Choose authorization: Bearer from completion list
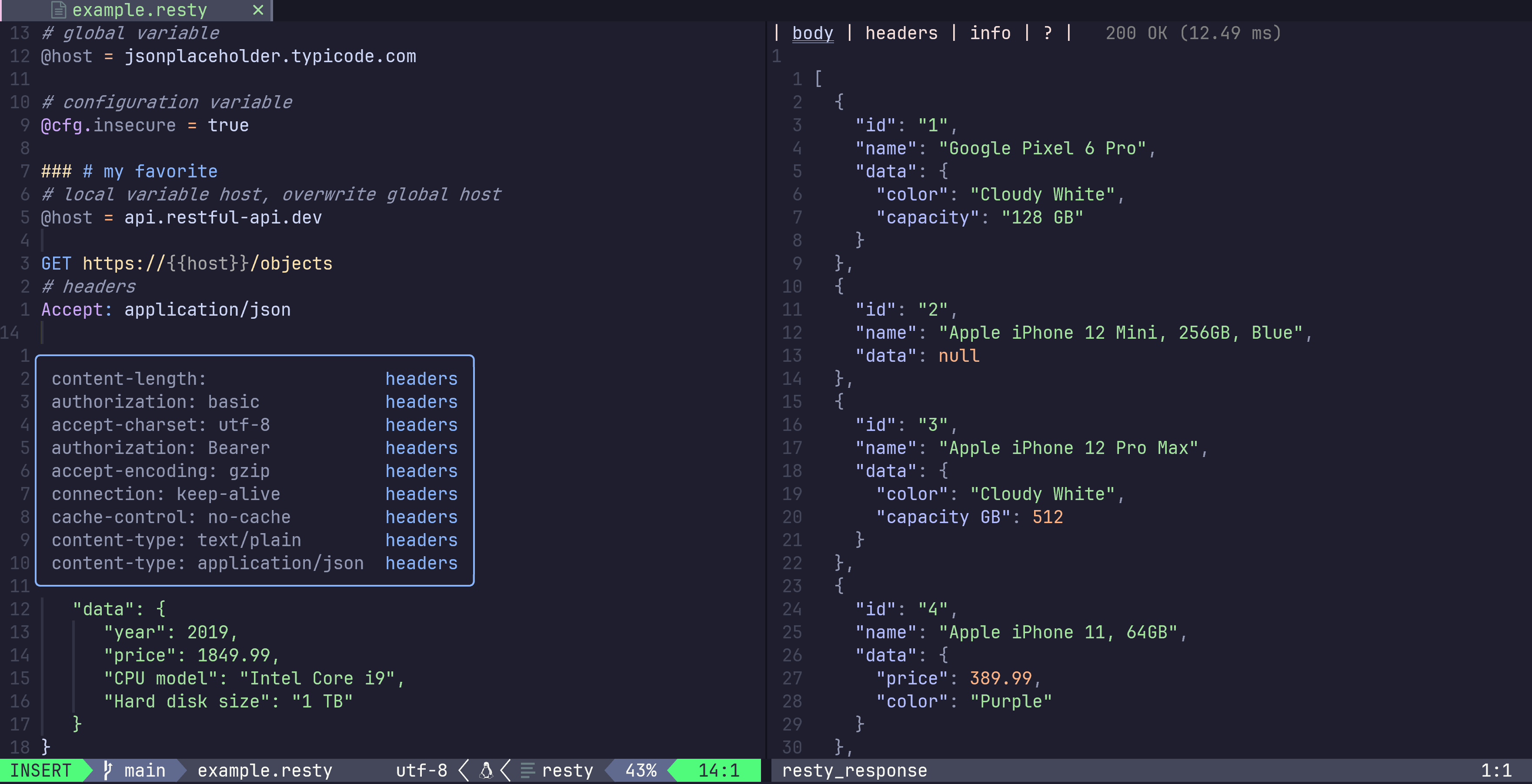The width and height of the screenshot is (1532, 784). tap(160, 448)
